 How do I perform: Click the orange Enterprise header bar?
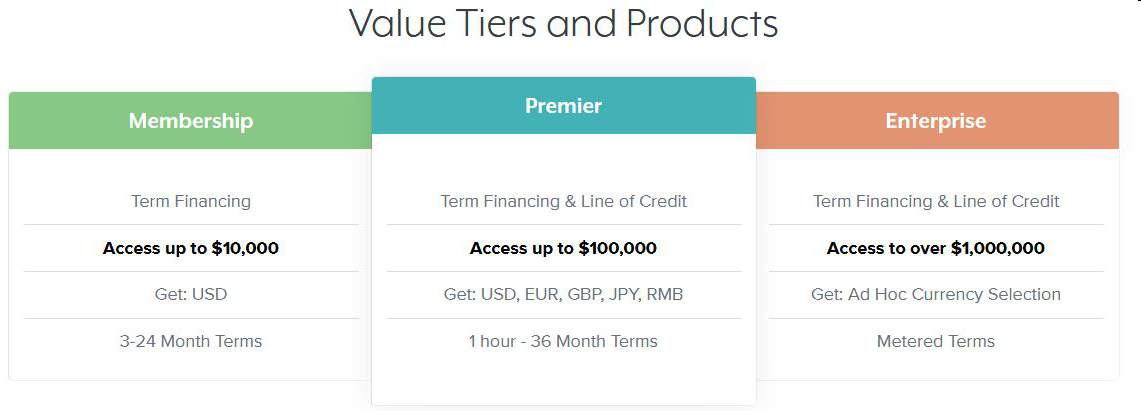[x=937, y=121]
